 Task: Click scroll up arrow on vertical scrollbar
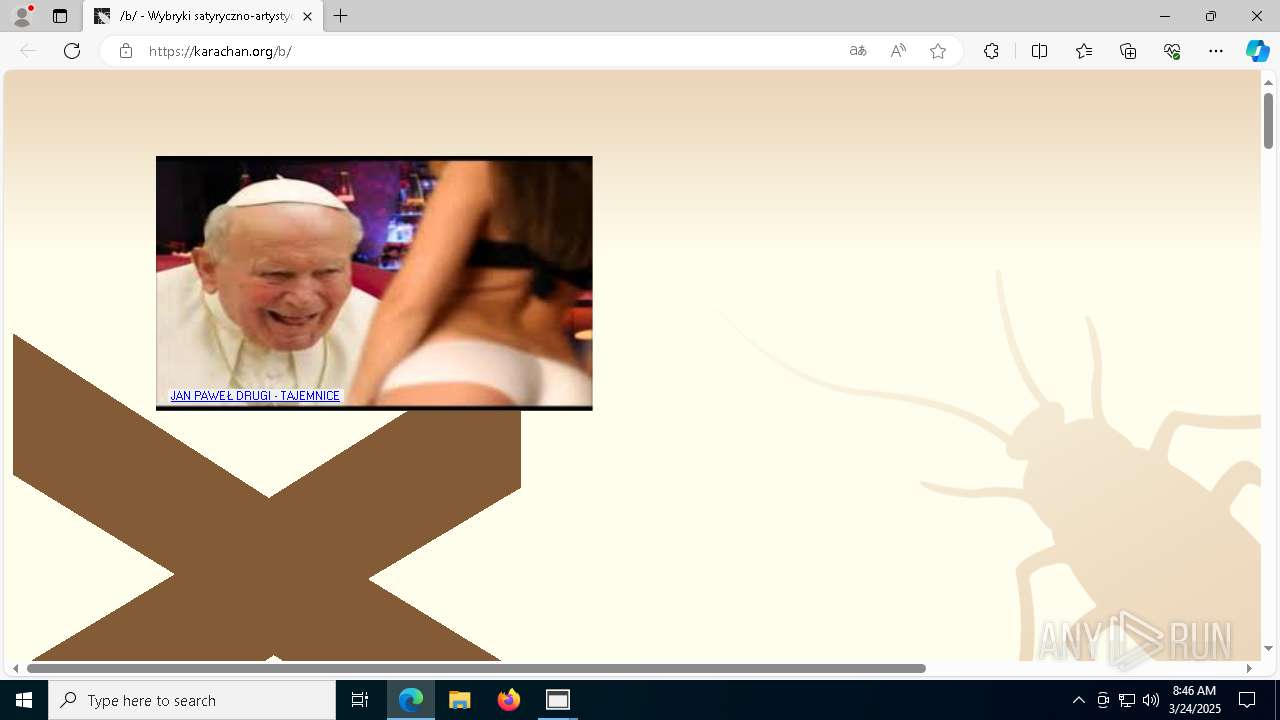tap(1268, 83)
